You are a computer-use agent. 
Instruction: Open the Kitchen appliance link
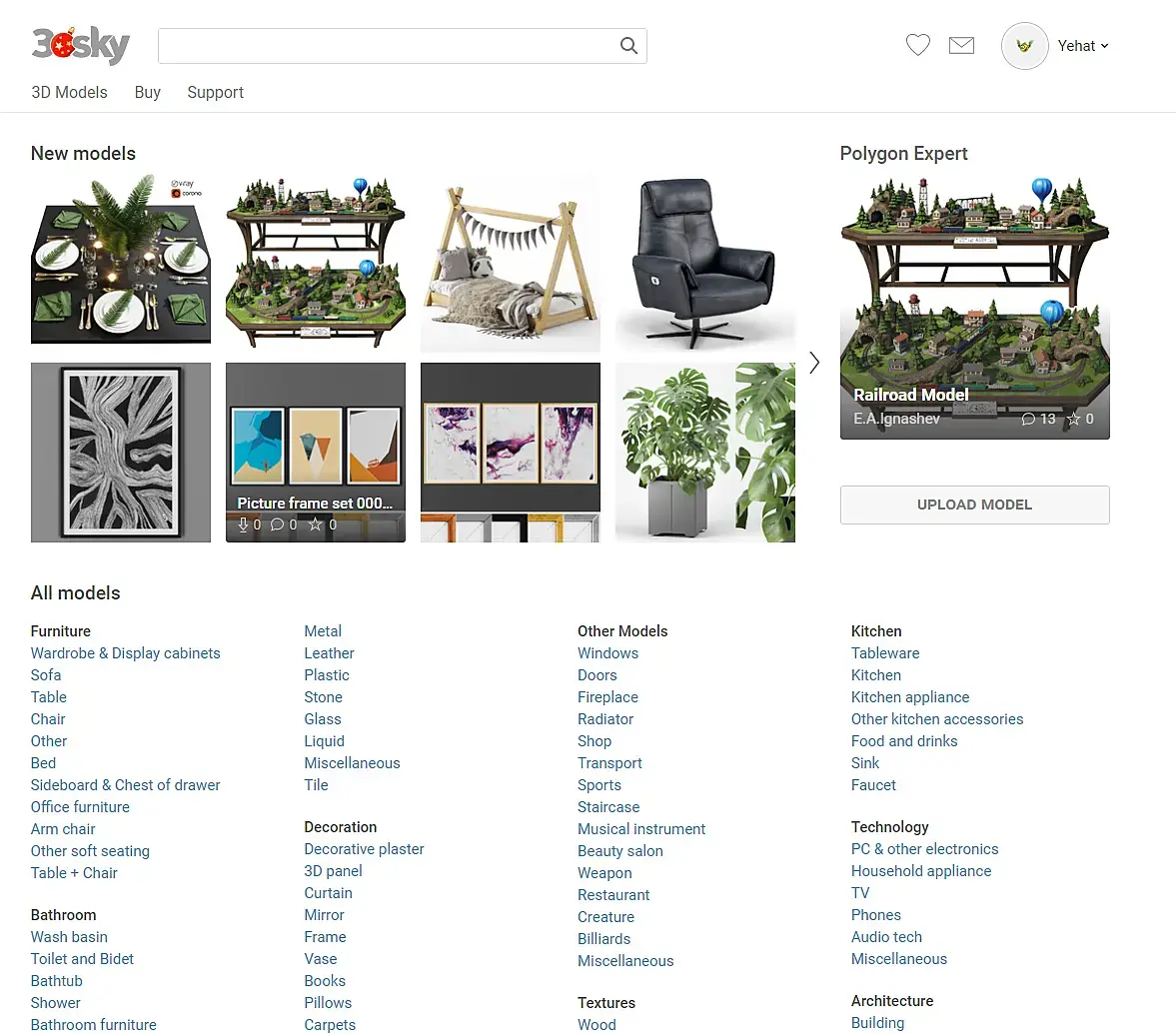(x=910, y=697)
